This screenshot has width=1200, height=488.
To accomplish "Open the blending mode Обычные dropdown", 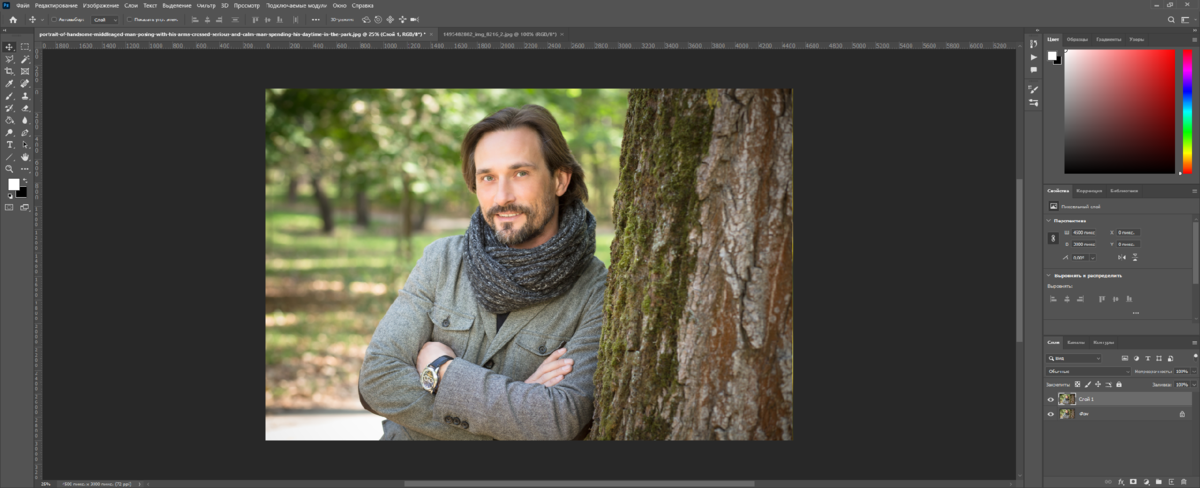I will point(1088,371).
